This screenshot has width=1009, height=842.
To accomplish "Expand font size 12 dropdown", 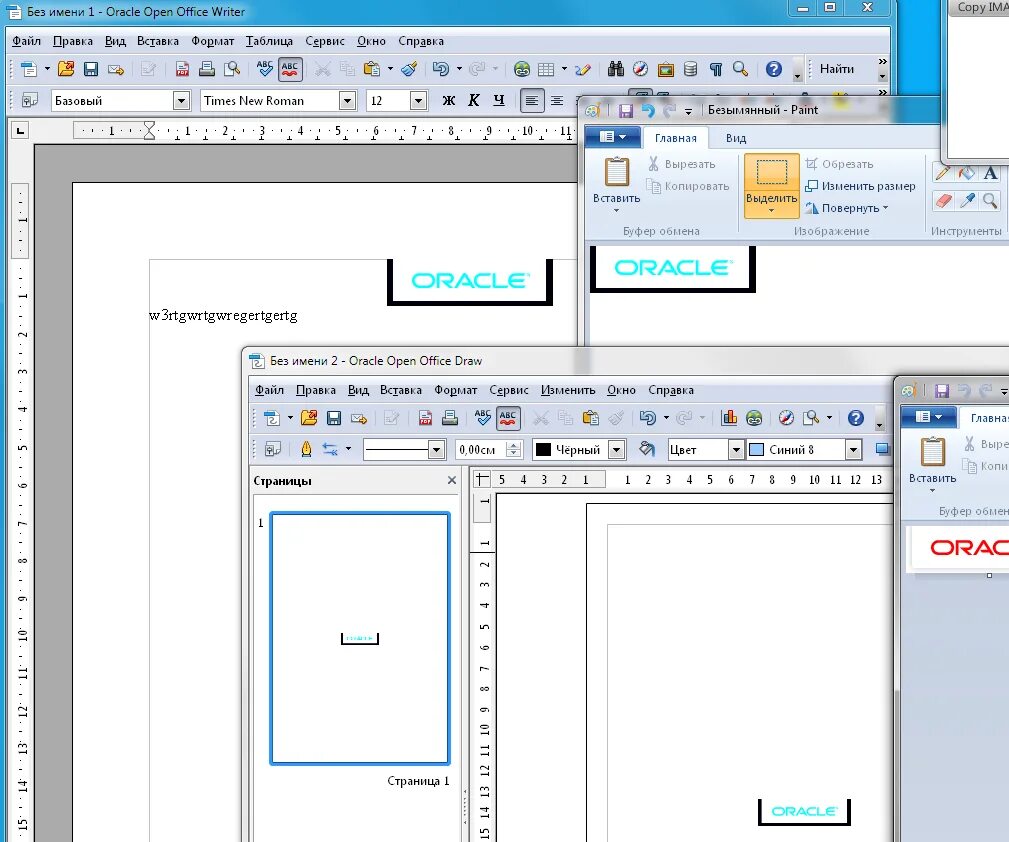I will point(418,100).
